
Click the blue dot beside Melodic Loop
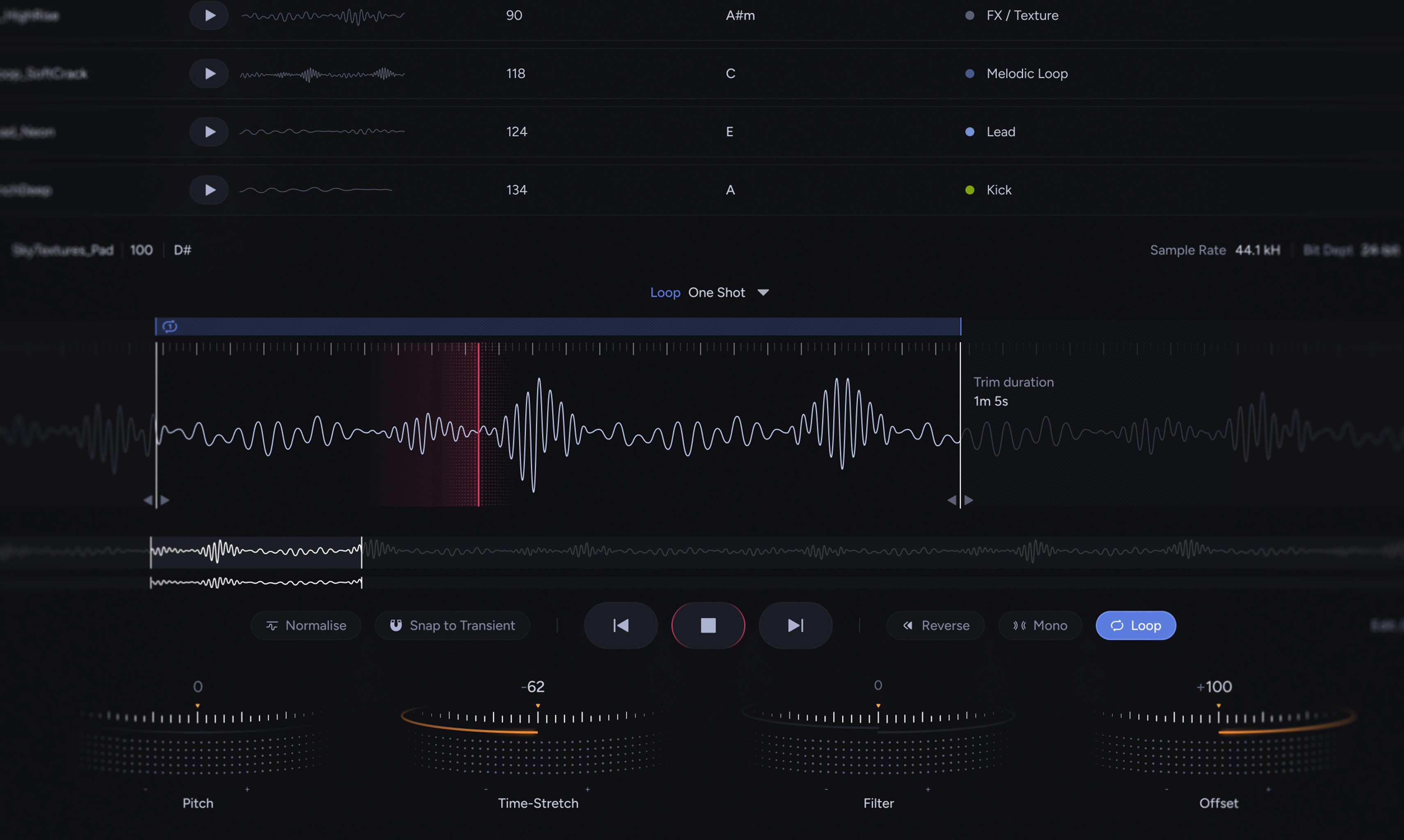point(969,73)
